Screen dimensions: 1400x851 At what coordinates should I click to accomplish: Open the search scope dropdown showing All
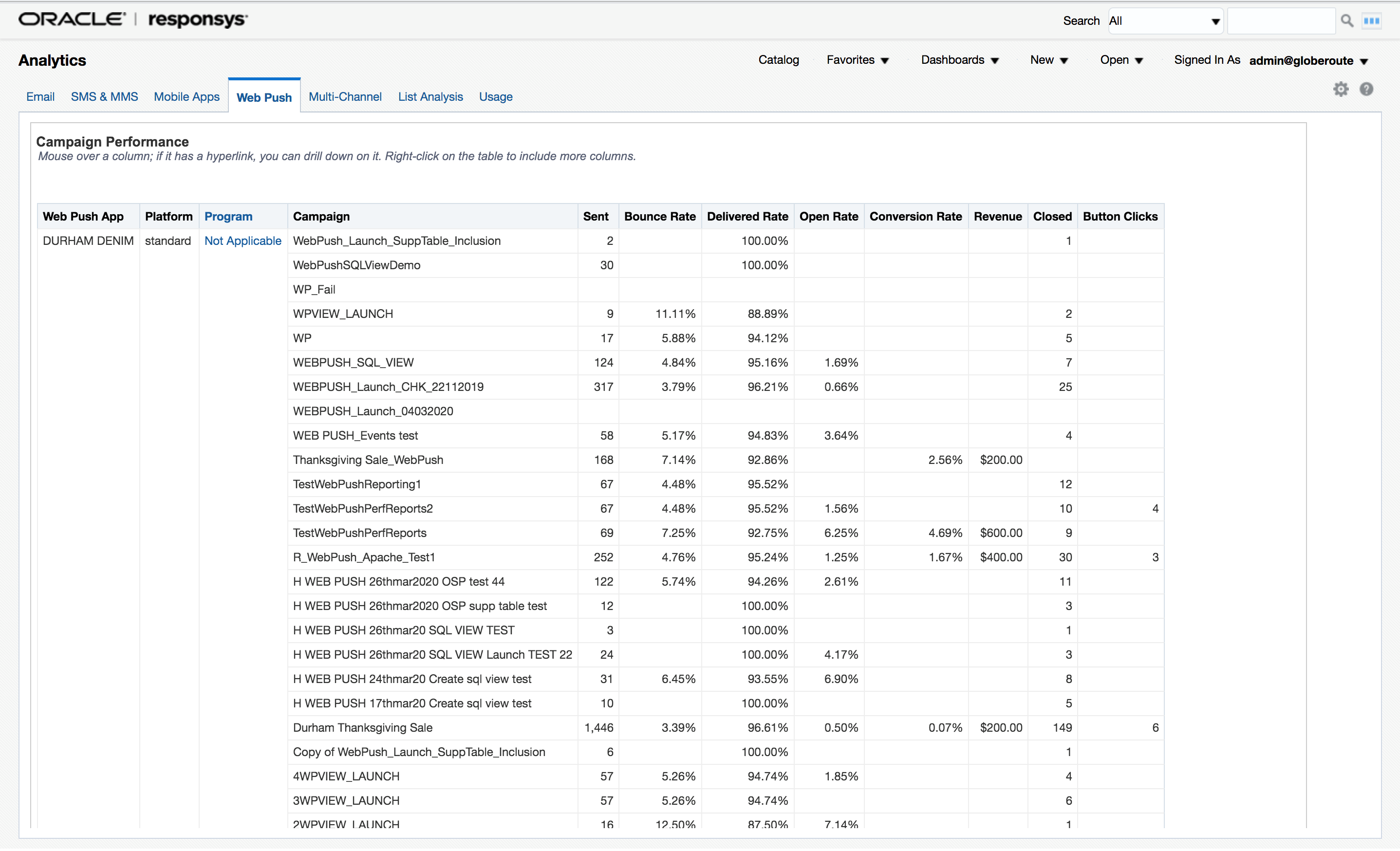(1165, 20)
